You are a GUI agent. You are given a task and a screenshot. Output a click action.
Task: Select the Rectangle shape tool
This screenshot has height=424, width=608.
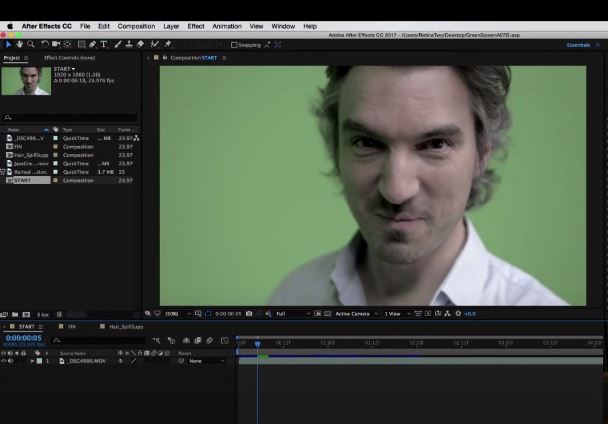[81, 44]
